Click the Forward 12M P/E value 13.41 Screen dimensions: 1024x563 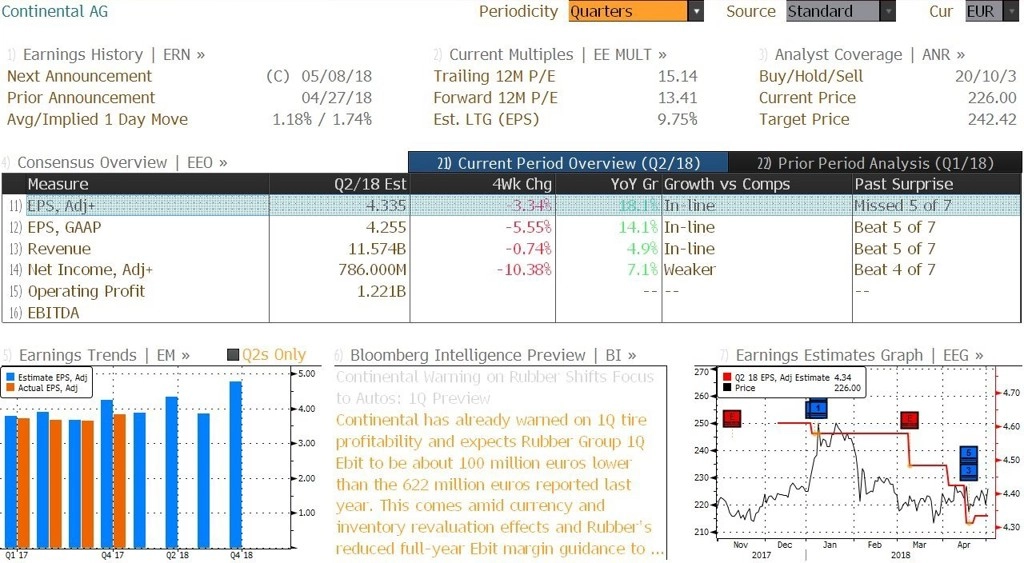678,98
